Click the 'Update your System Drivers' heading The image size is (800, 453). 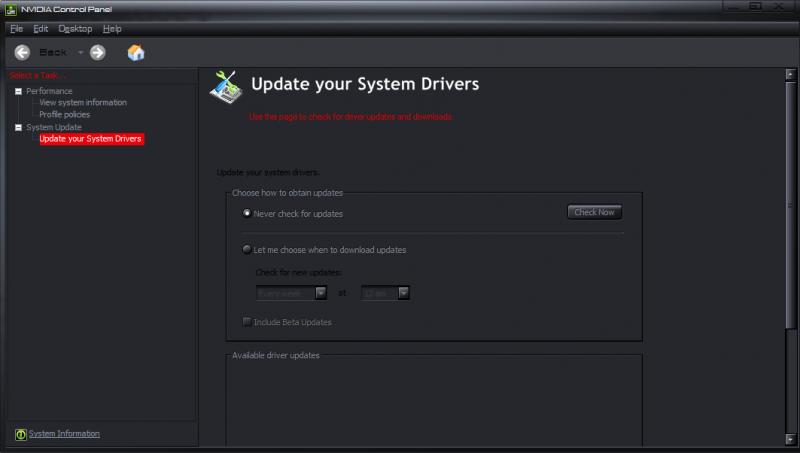[x=365, y=84]
